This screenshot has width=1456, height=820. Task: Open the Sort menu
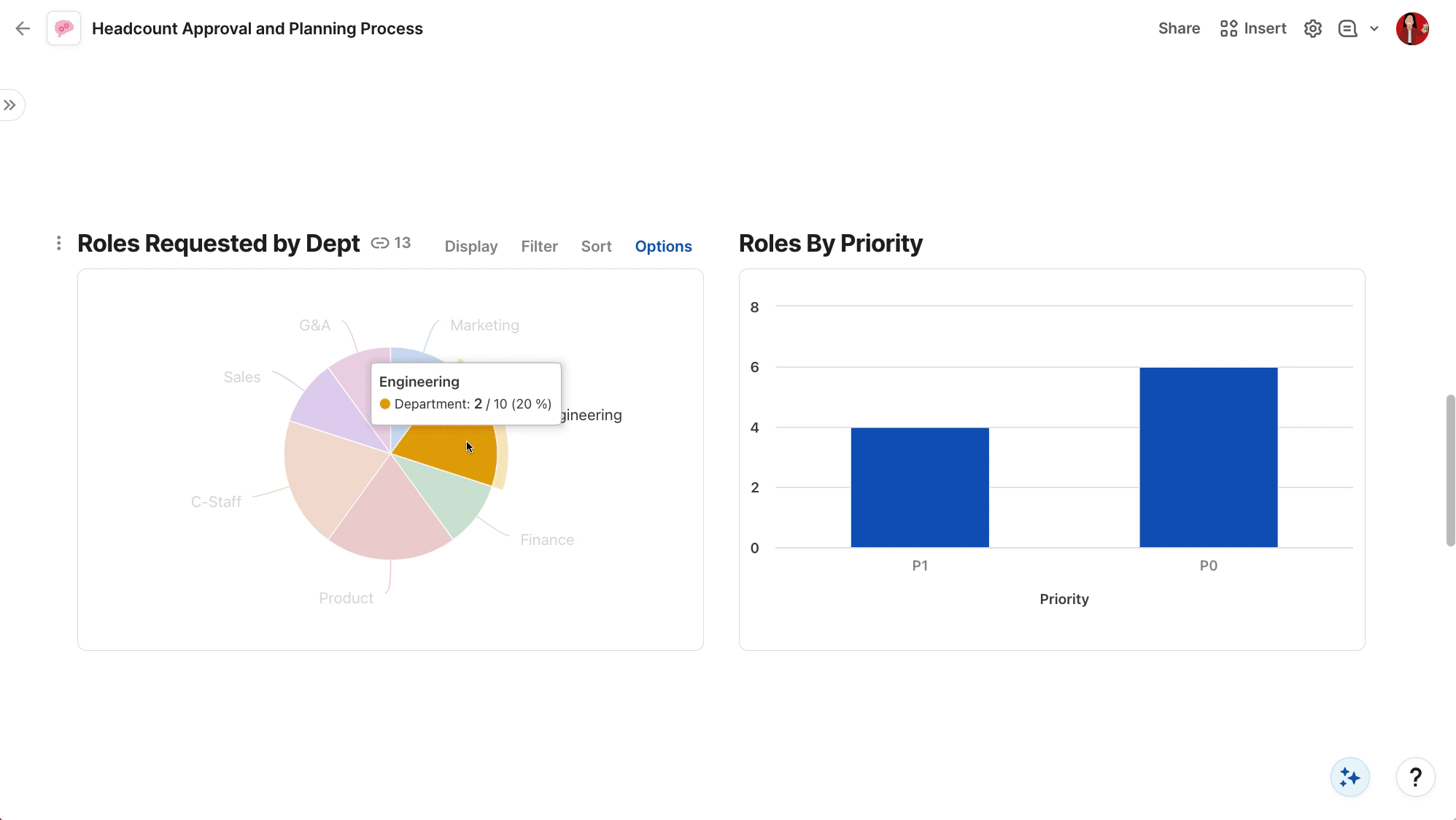pyautogui.click(x=596, y=247)
